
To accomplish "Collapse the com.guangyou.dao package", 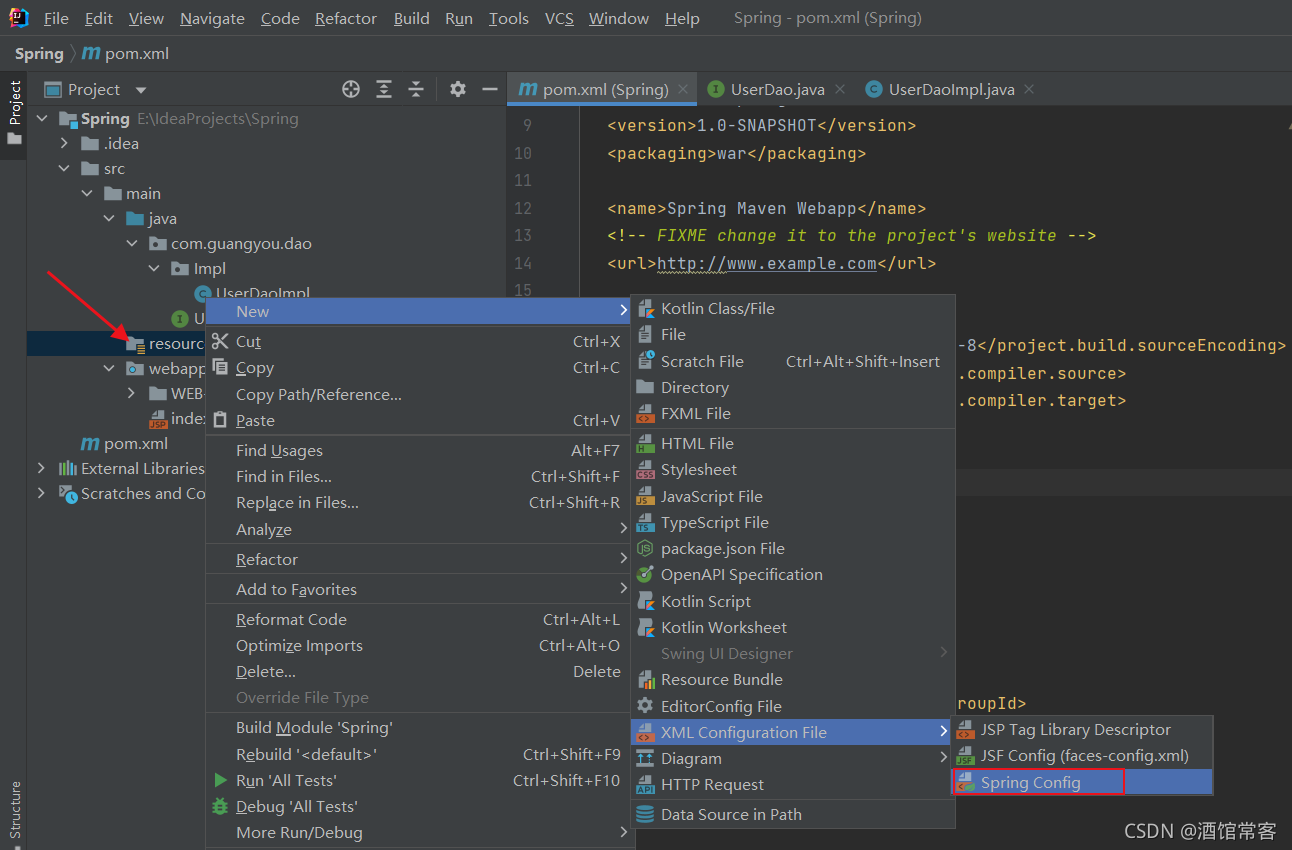I will tap(131, 243).
